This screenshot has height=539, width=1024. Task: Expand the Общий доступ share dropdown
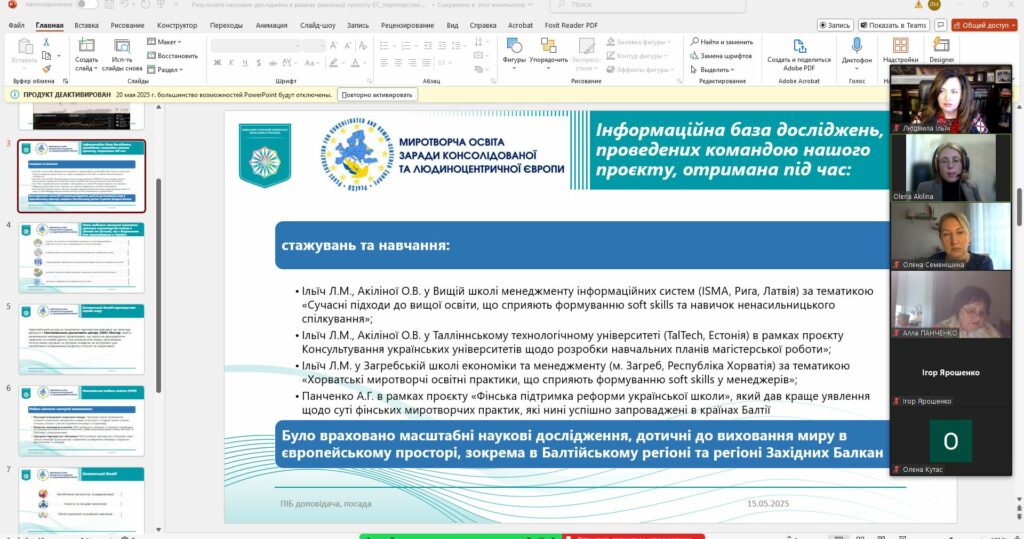[1014, 25]
